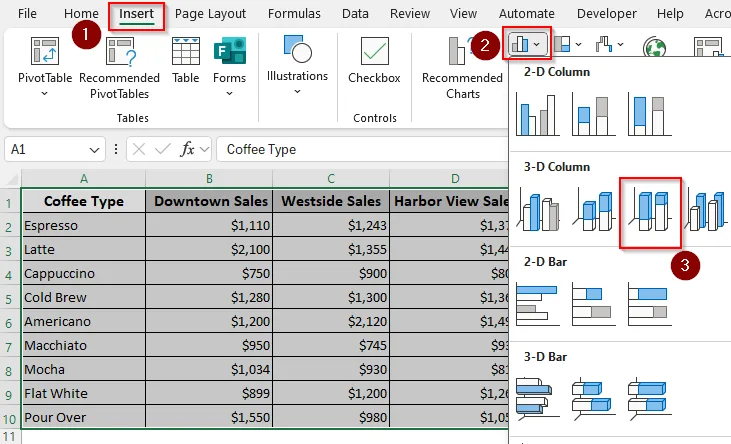731x444 pixels.
Task: Switch to the Page Layout tab
Action: (x=210, y=14)
